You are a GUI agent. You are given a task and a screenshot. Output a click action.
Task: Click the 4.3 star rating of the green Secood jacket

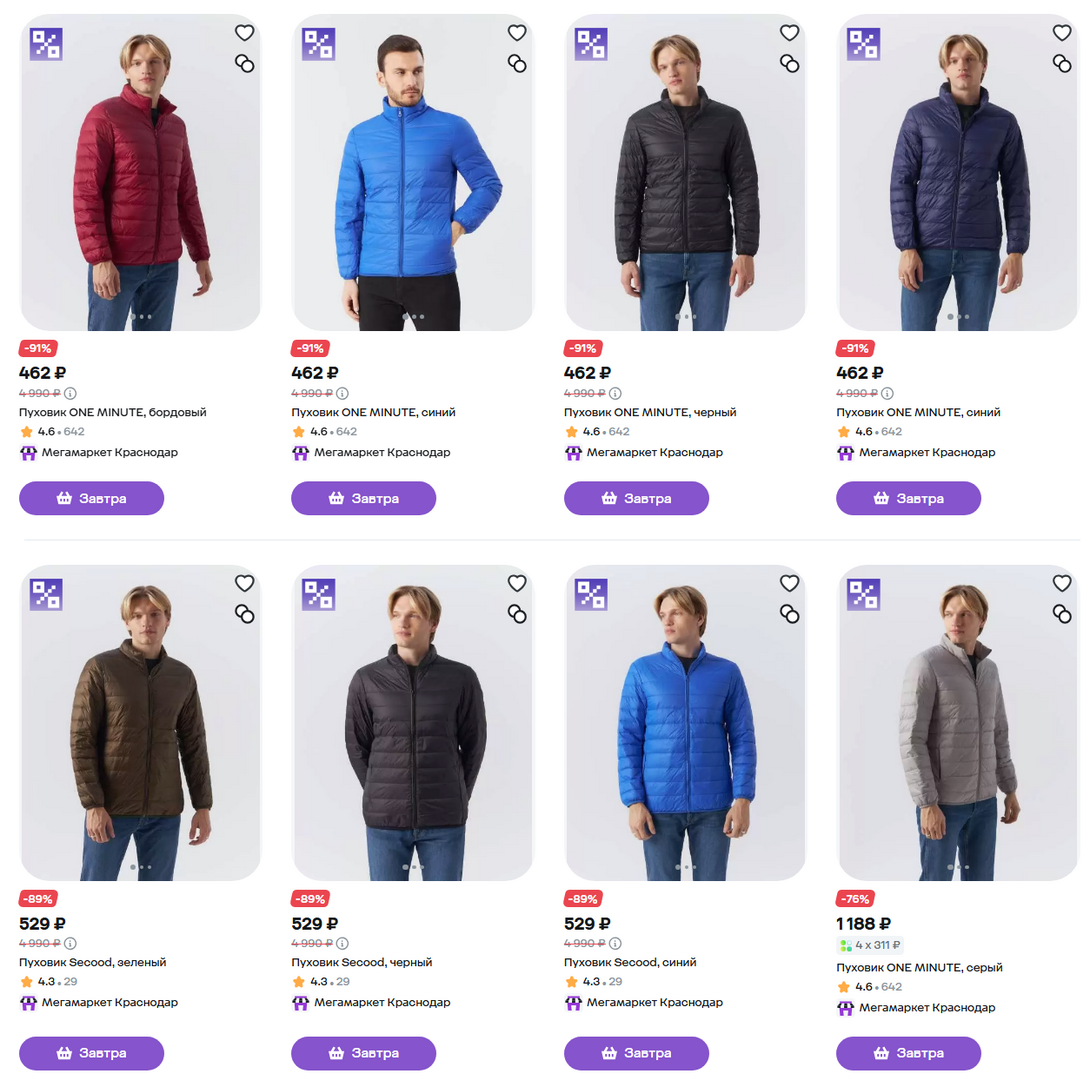coord(47,982)
